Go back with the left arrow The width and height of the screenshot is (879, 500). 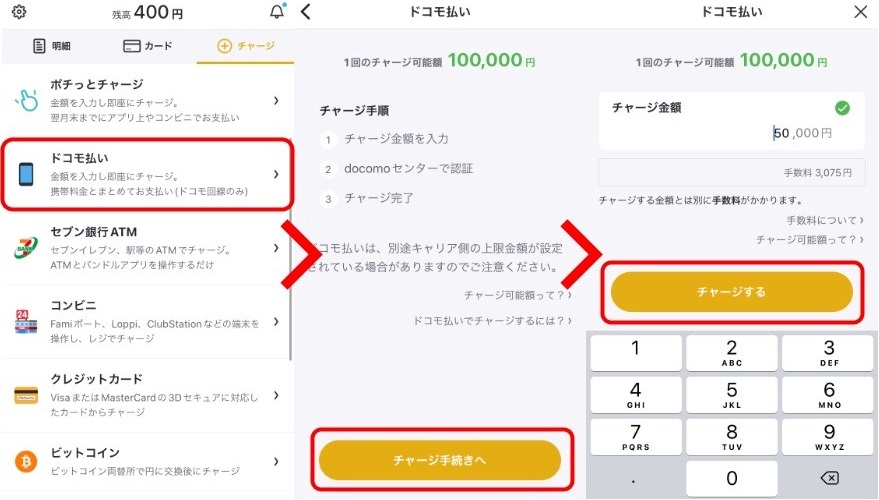[x=306, y=12]
